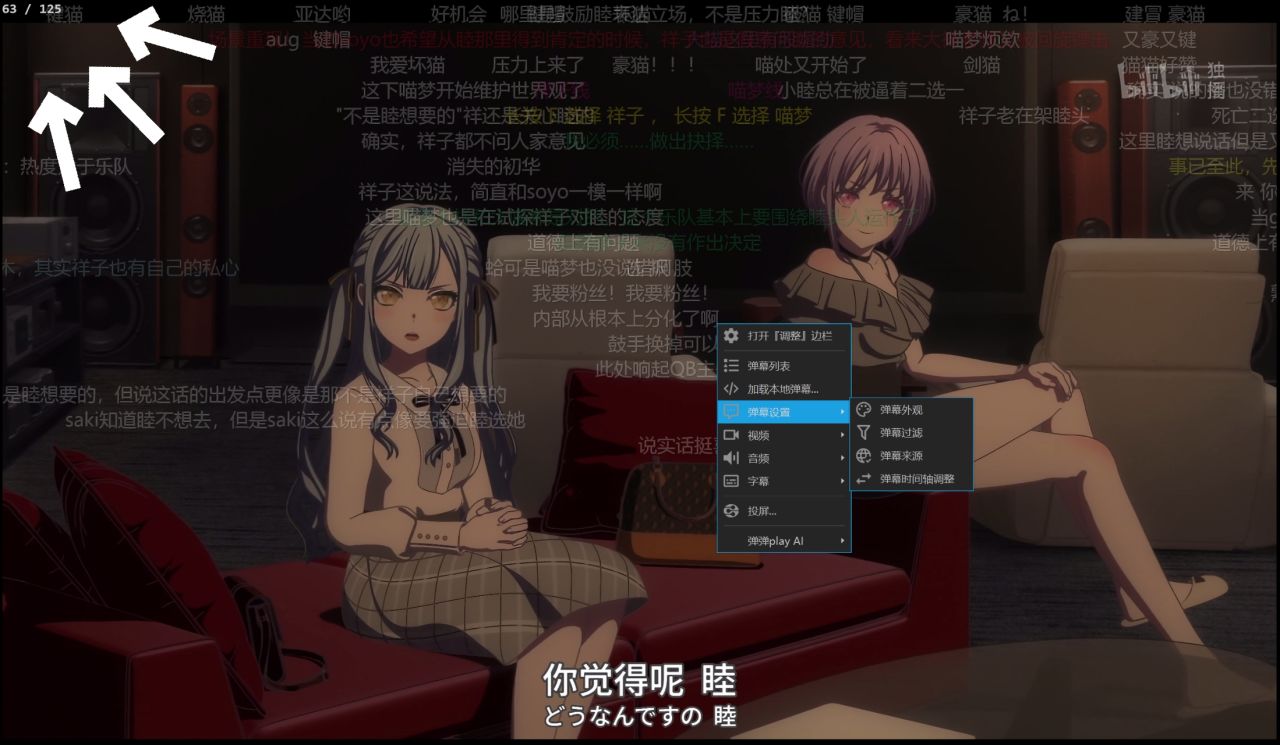Click the gear icon for 打开『调整』边栏
This screenshot has width=1280, height=745.
731,336
